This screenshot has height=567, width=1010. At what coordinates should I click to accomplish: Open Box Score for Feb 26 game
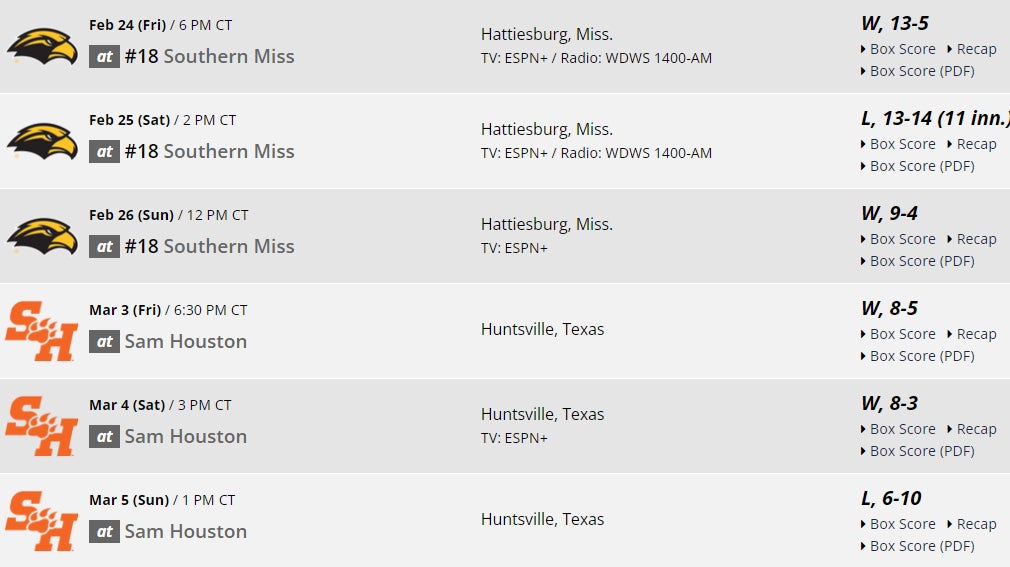pos(902,239)
